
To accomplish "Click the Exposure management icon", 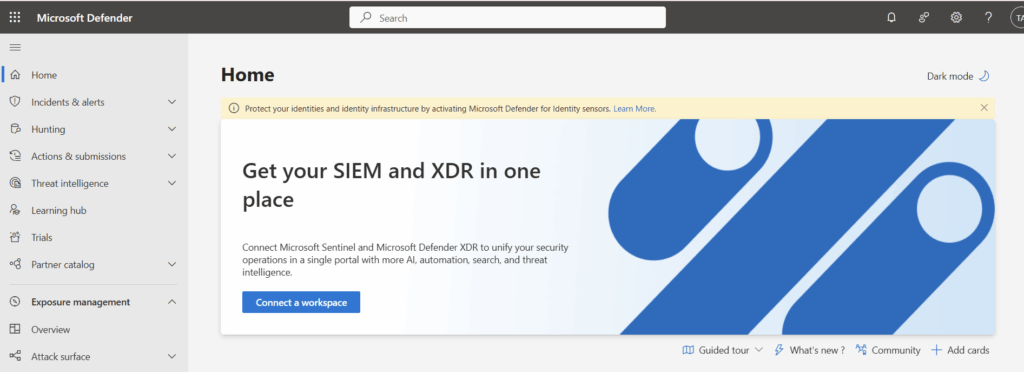I will point(15,302).
